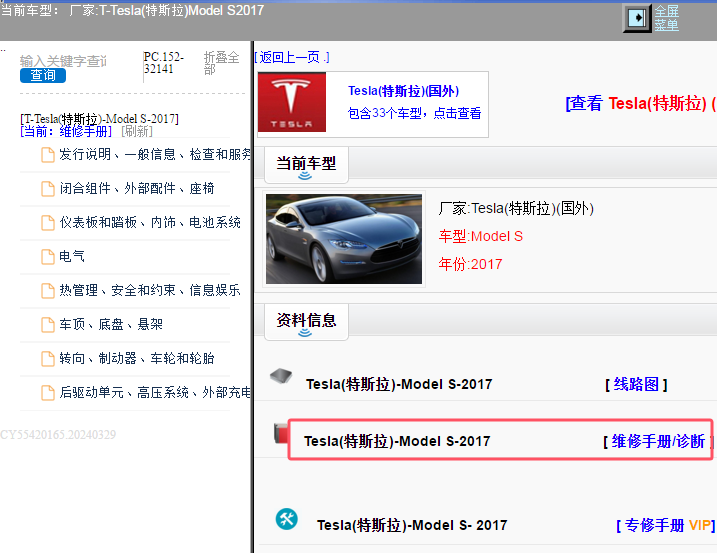The width and height of the screenshot is (717, 553).
Task: Click the red book icon for repair manual
Action: coord(281,433)
